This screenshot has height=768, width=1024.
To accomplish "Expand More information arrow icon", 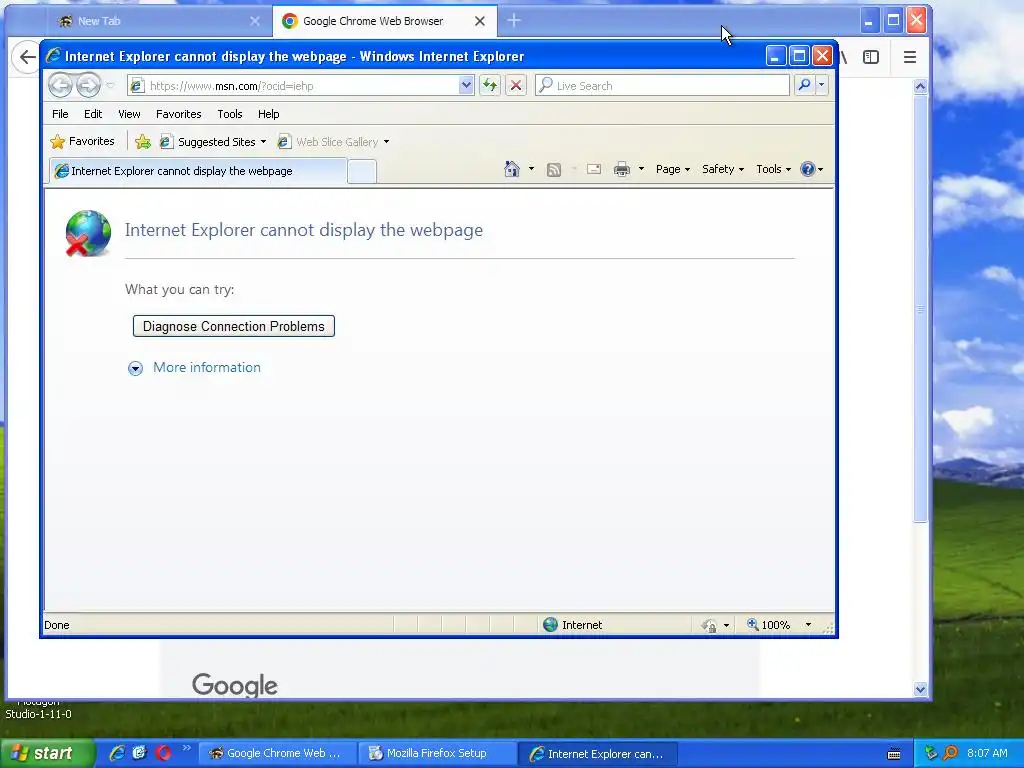I will coord(135,368).
